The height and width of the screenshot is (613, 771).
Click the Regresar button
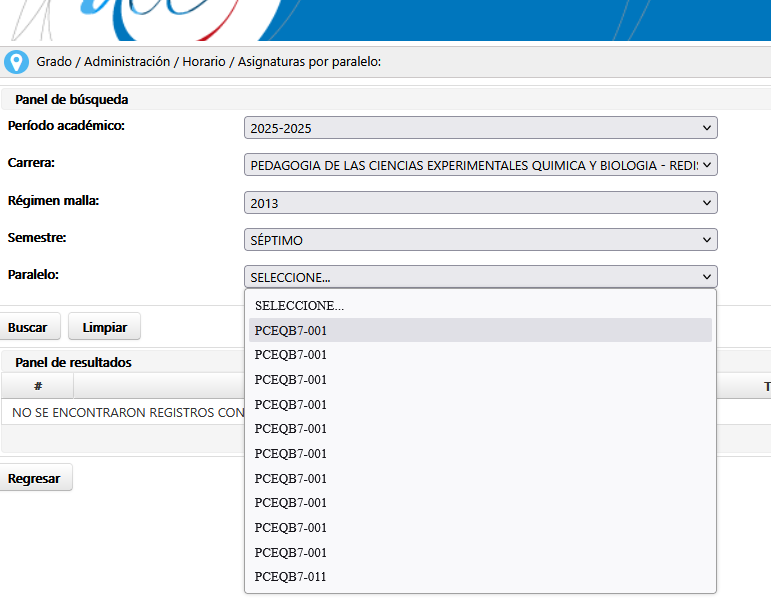pyautogui.click(x=34, y=478)
